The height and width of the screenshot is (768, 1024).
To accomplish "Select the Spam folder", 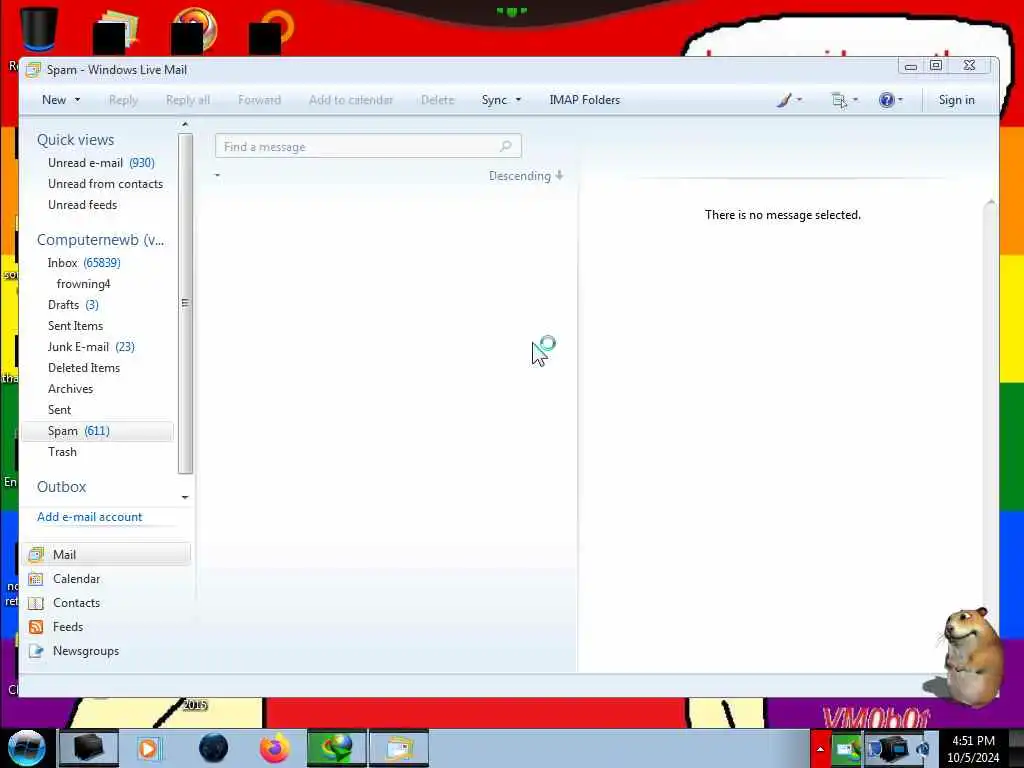I will point(98,431).
